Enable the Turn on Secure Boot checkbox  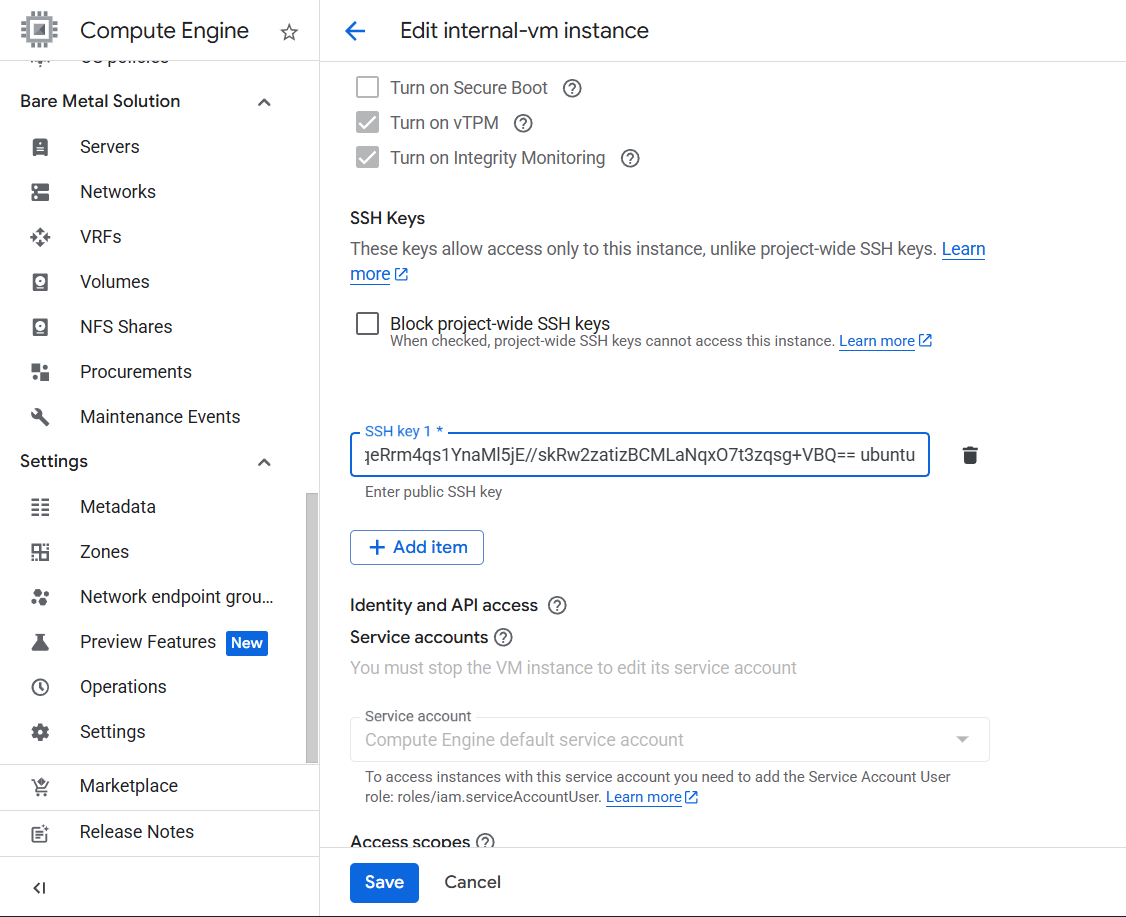click(x=368, y=88)
